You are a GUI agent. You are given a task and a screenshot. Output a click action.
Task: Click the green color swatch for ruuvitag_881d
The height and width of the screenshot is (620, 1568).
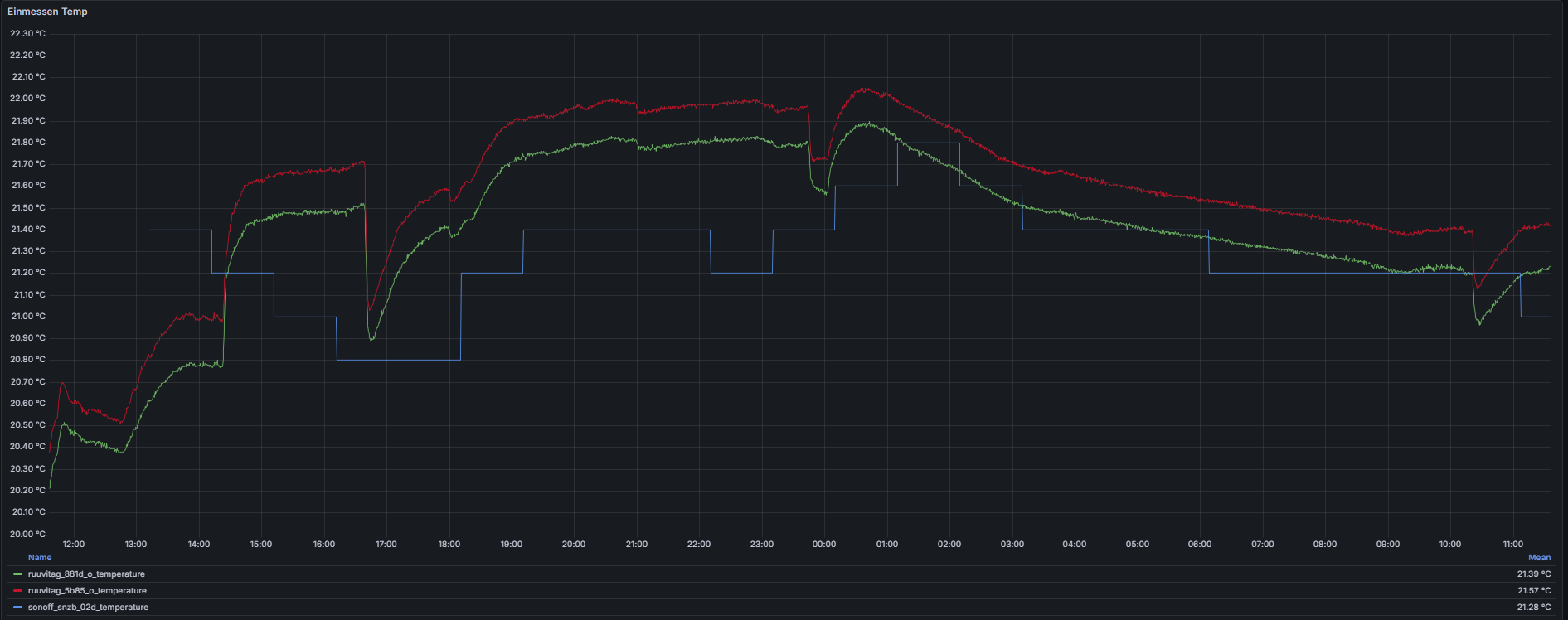pyautogui.click(x=18, y=574)
